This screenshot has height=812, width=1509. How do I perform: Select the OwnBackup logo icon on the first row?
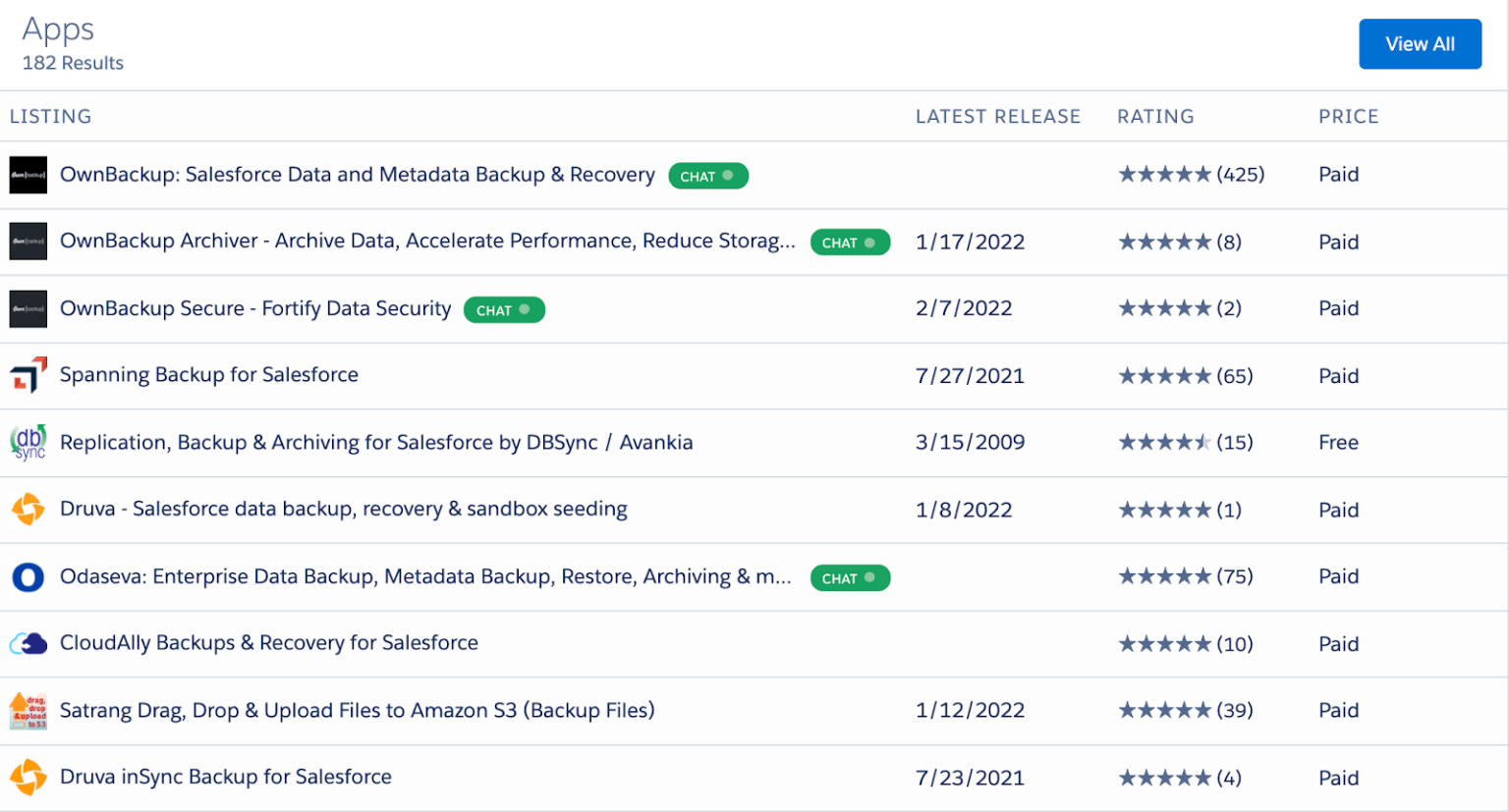click(28, 175)
